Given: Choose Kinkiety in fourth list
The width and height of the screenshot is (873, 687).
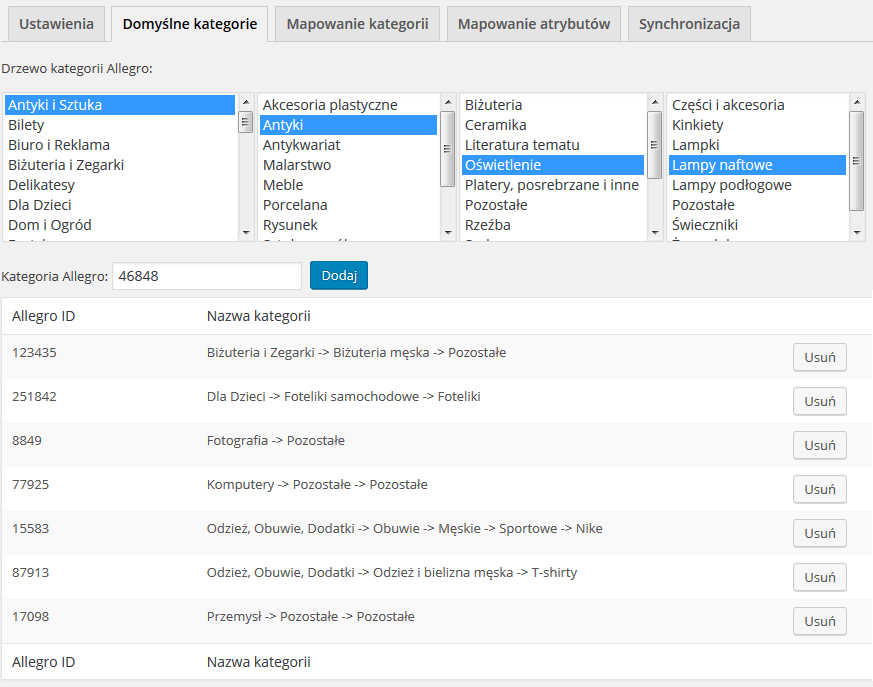Looking at the screenshot, I should point(757,125).
